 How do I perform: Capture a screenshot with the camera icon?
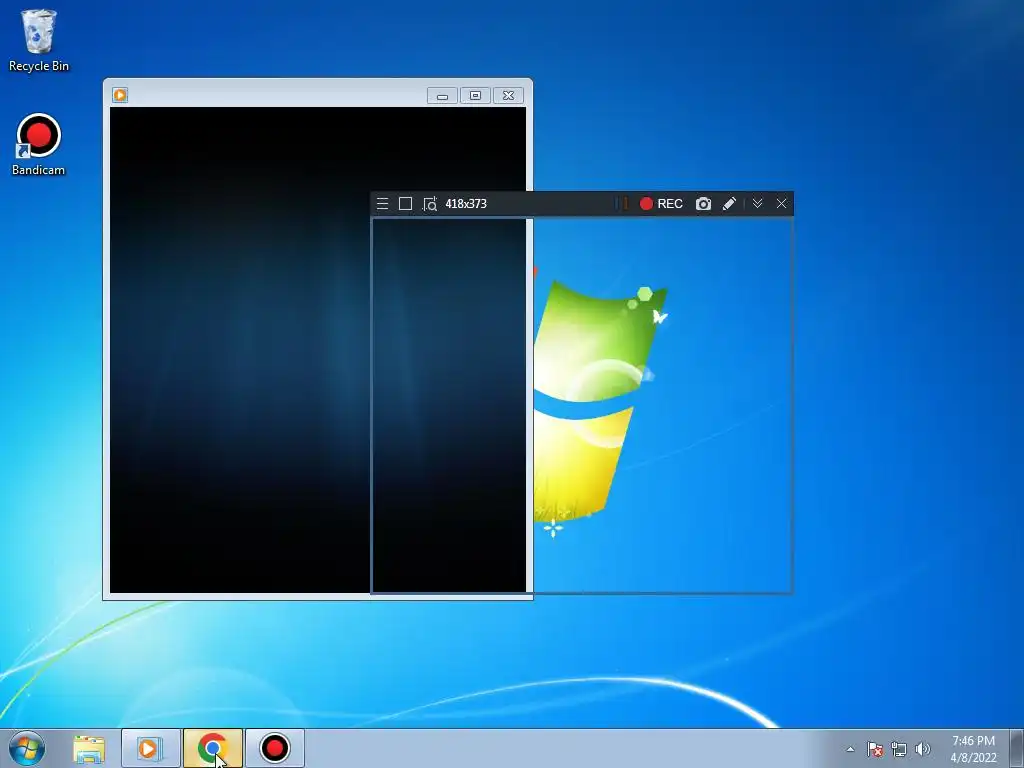coord(703,204)
